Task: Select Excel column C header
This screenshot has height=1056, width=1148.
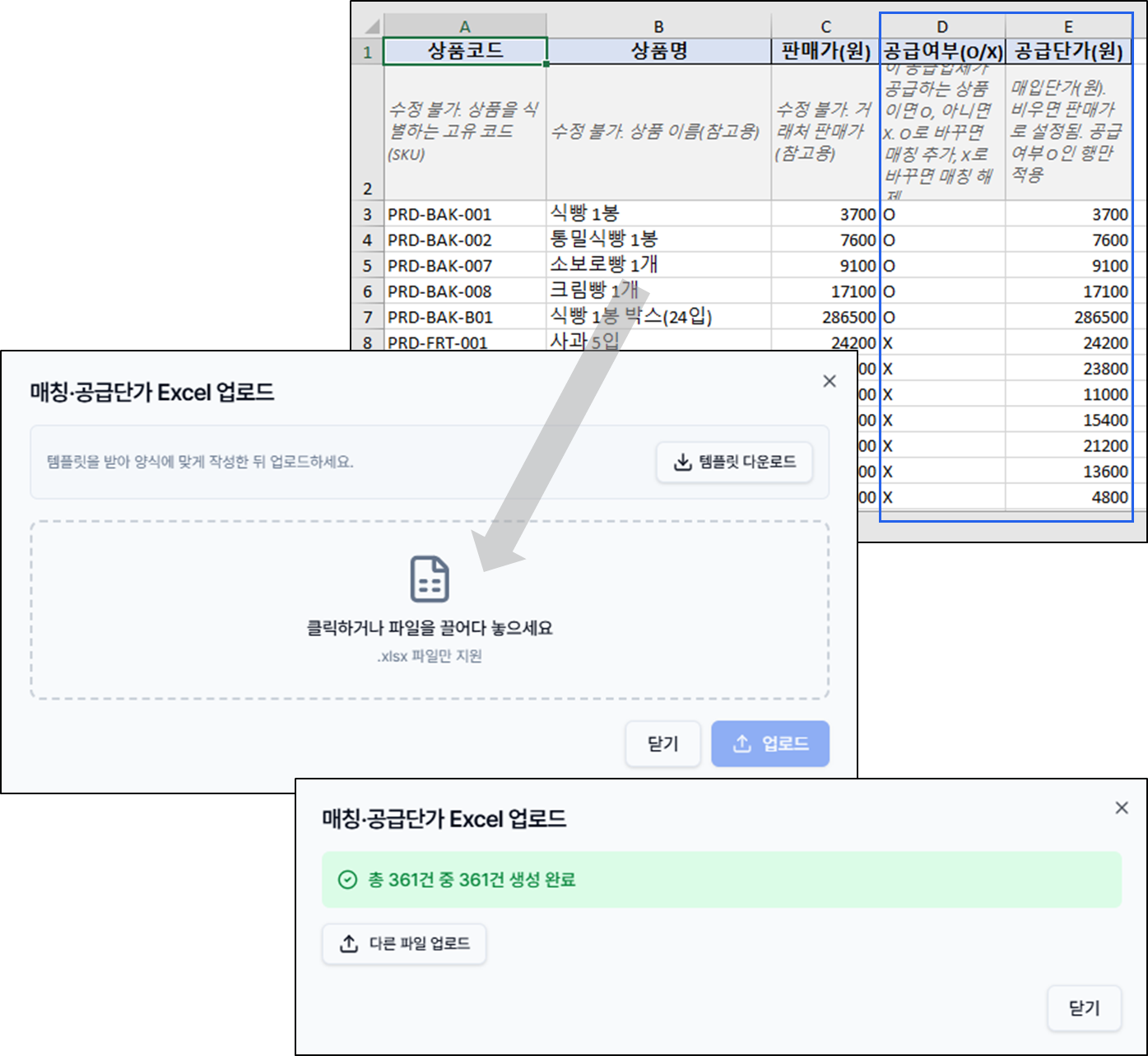Action: (825, 26)
